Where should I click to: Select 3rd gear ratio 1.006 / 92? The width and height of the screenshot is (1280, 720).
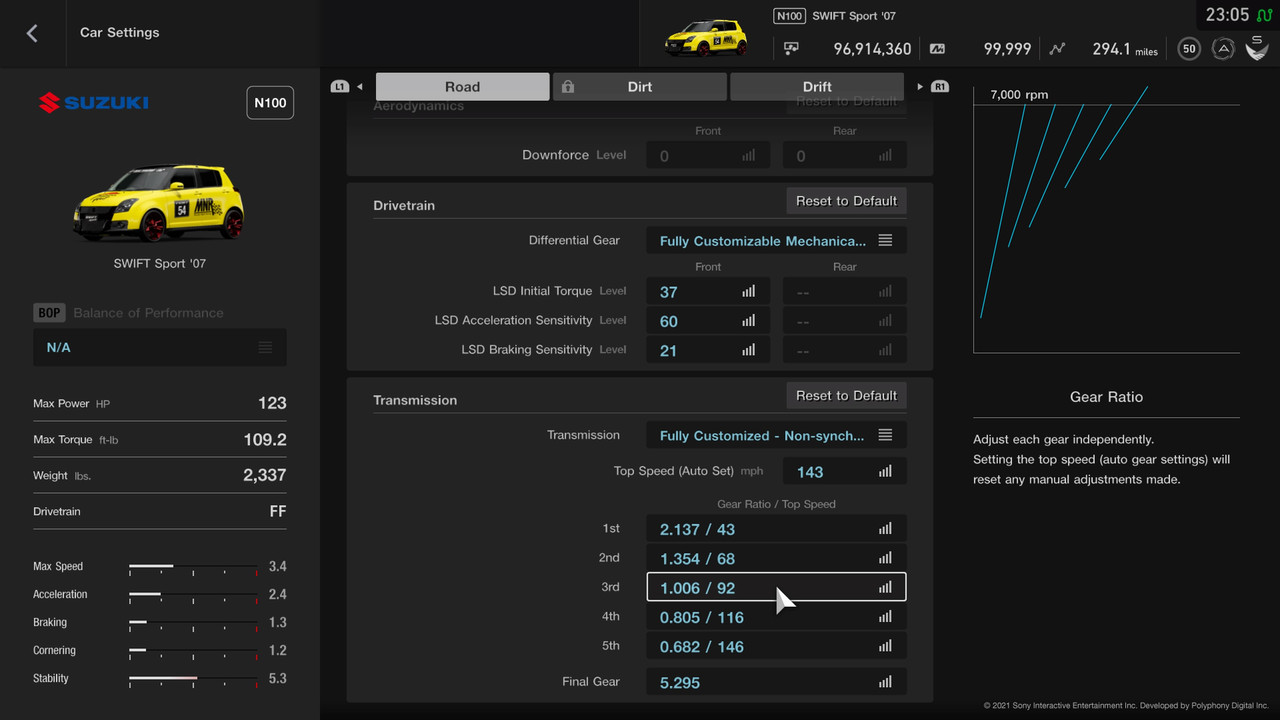[x=776, y=587]
